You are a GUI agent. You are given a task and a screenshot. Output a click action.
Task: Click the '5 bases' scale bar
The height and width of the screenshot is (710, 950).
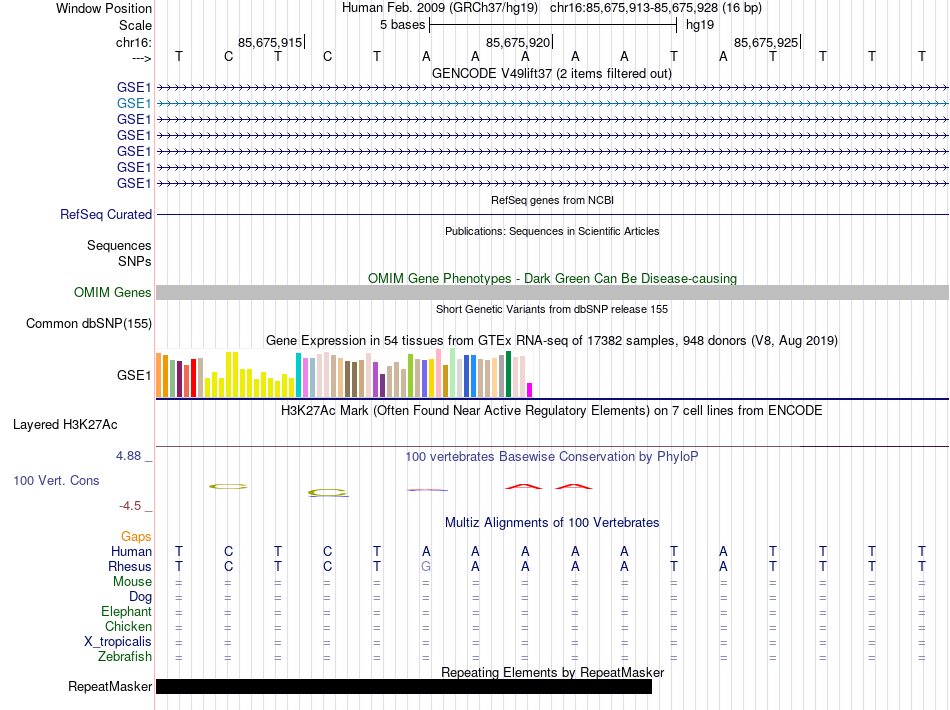[553, 25]
